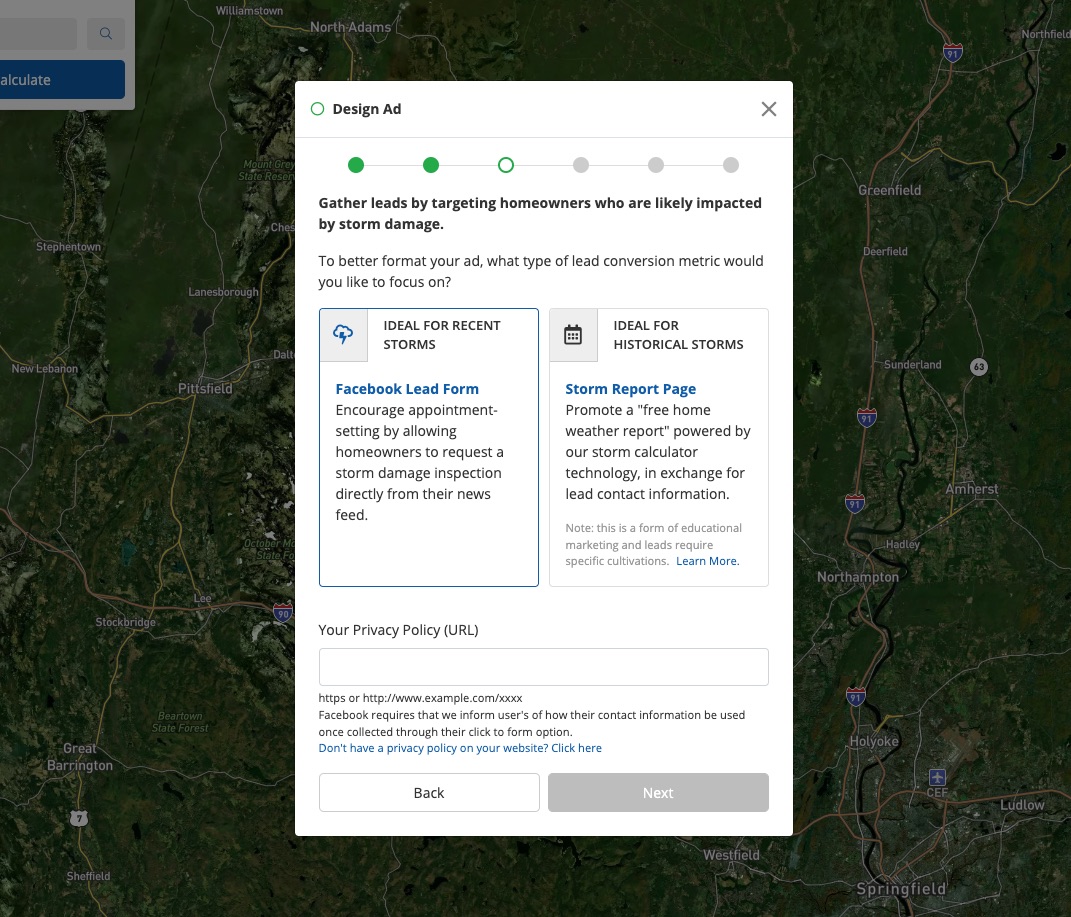
Task: Focus the Privacy Policy URL field
Action: coord(543,667)
